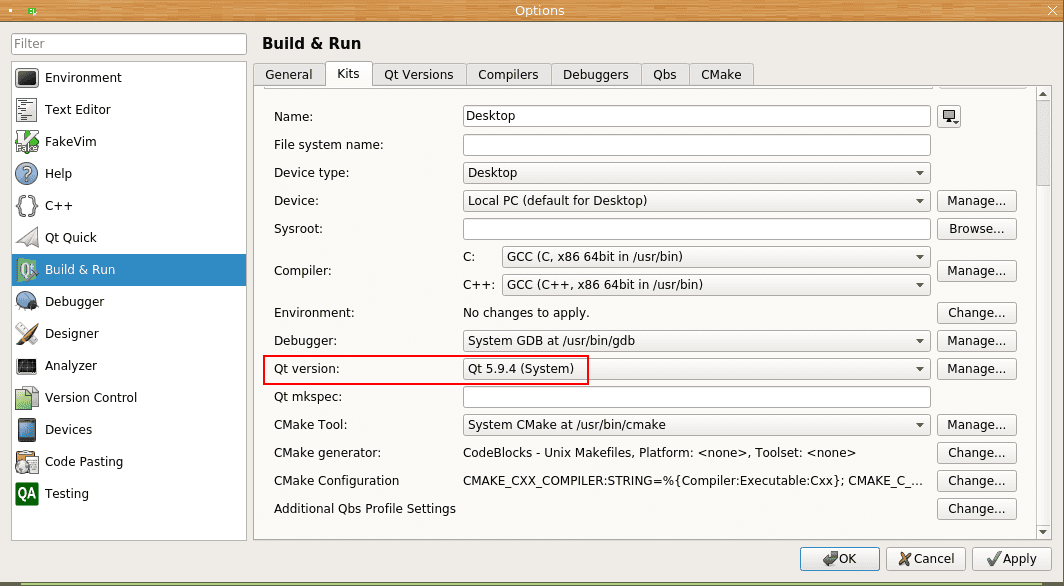
Task: Click the Apply button
Action: [1012, 559]
